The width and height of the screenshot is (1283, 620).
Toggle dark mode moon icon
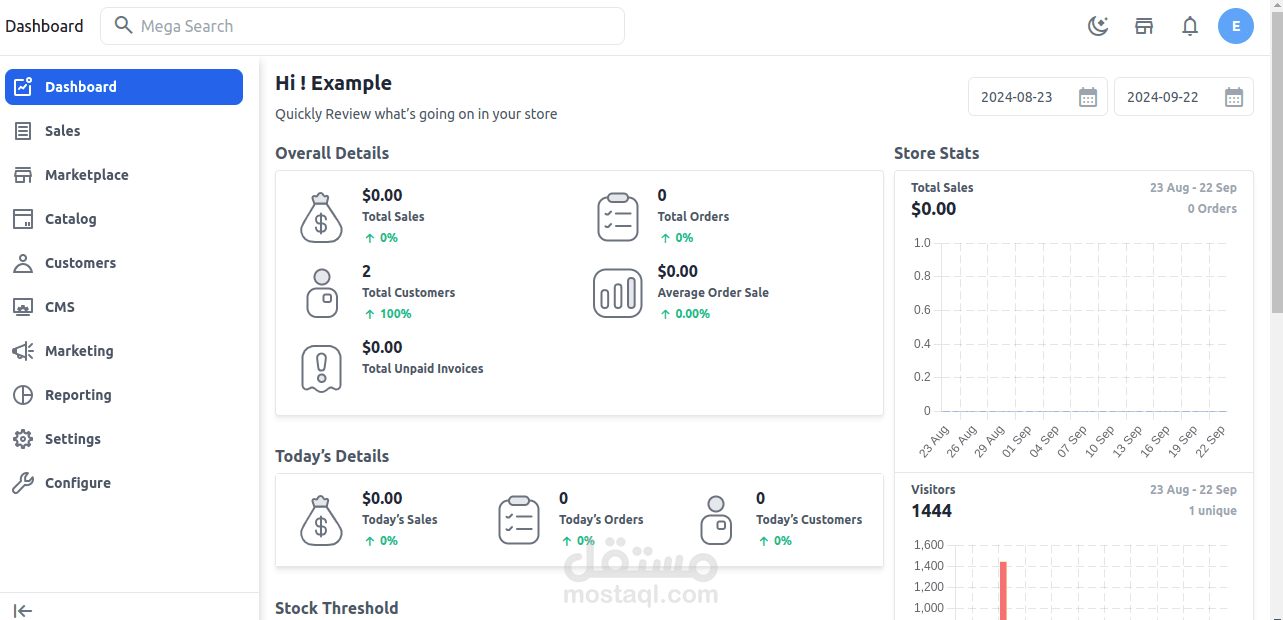coord(1098,27)
